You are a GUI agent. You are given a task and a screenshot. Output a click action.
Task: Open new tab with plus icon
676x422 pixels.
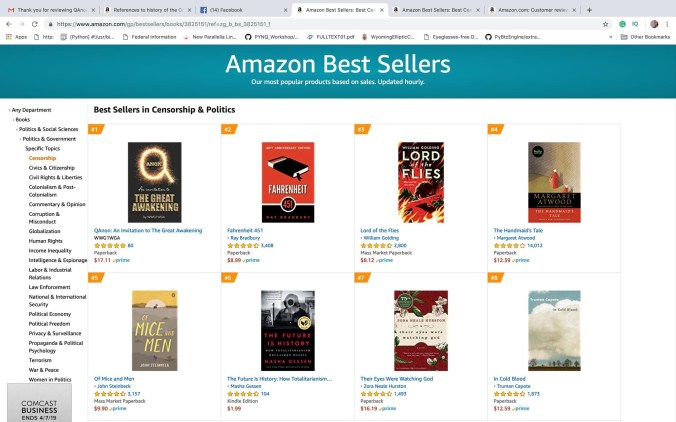(590, 8)
